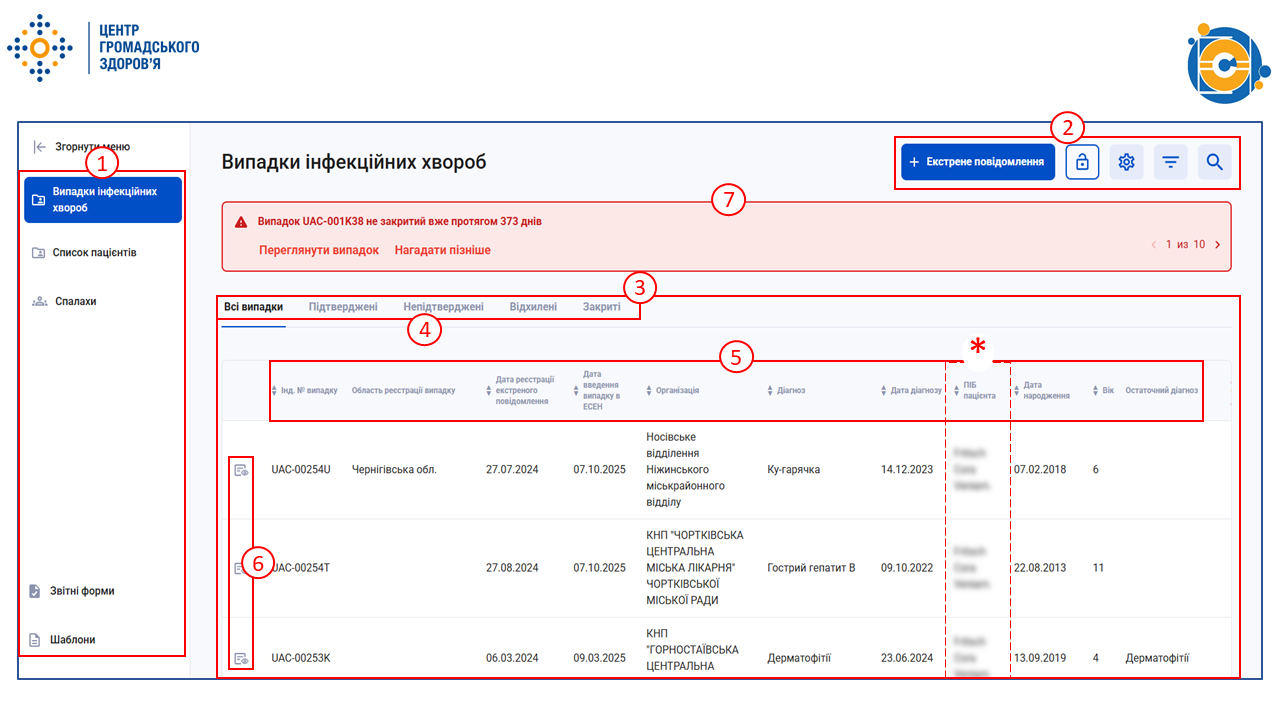
Task: View case UAC-00254U via row icon
Action: point(240,470)
